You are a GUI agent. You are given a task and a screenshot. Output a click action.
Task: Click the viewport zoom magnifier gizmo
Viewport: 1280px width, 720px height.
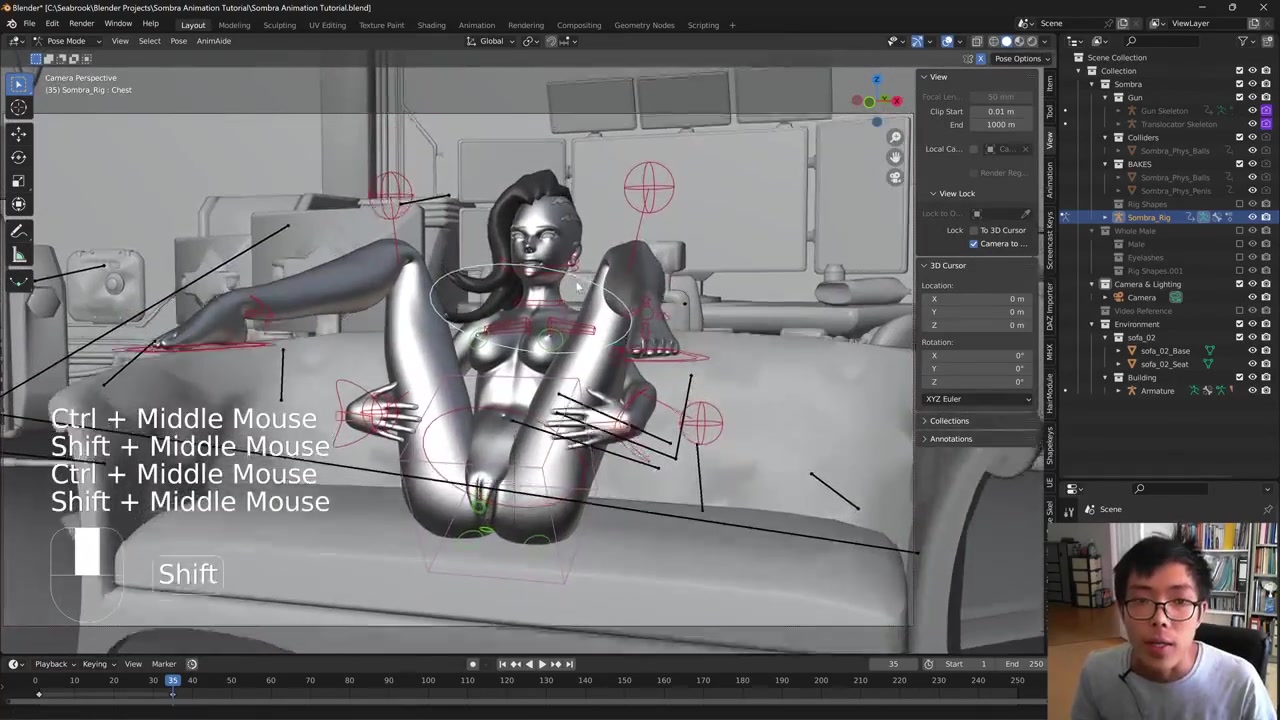(895, 137)
